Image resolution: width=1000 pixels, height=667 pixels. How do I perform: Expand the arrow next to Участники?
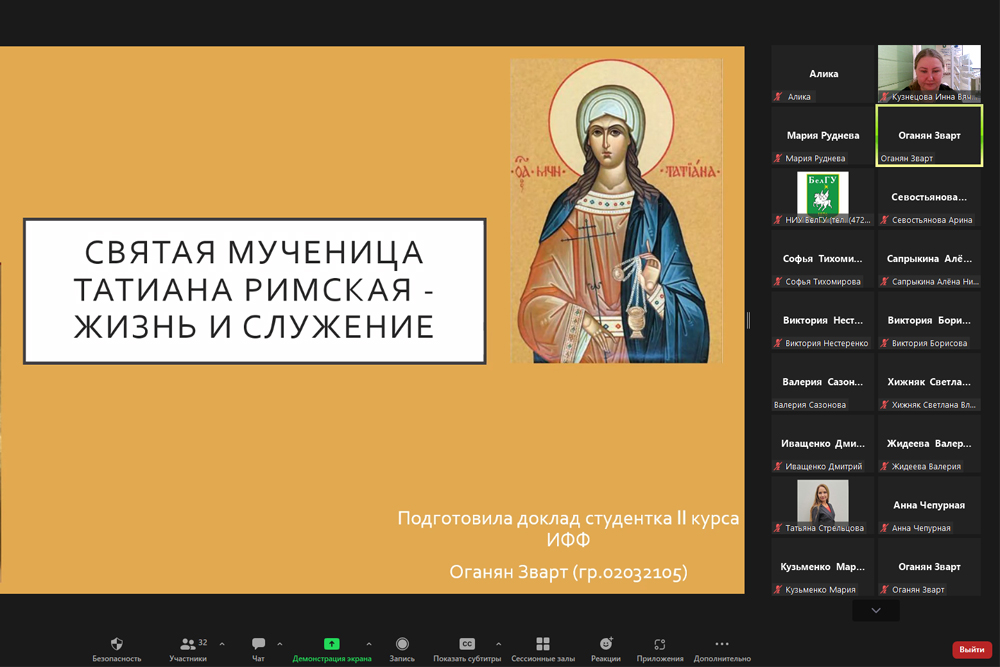click(x=222, y=644)
